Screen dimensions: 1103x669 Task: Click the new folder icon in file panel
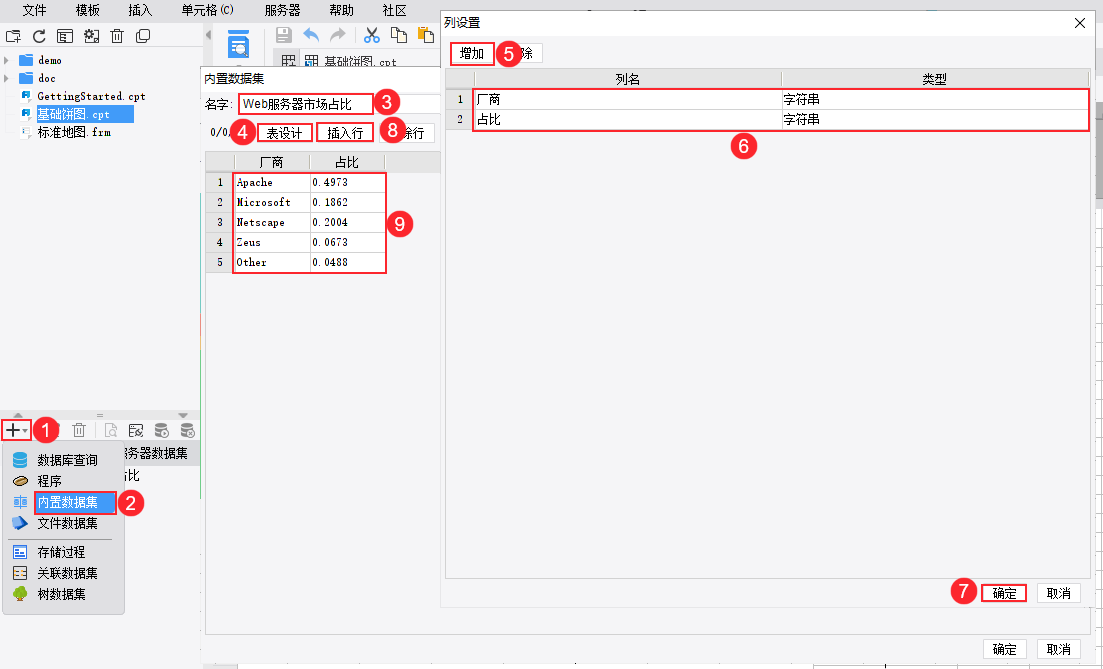tap(13, 36)
